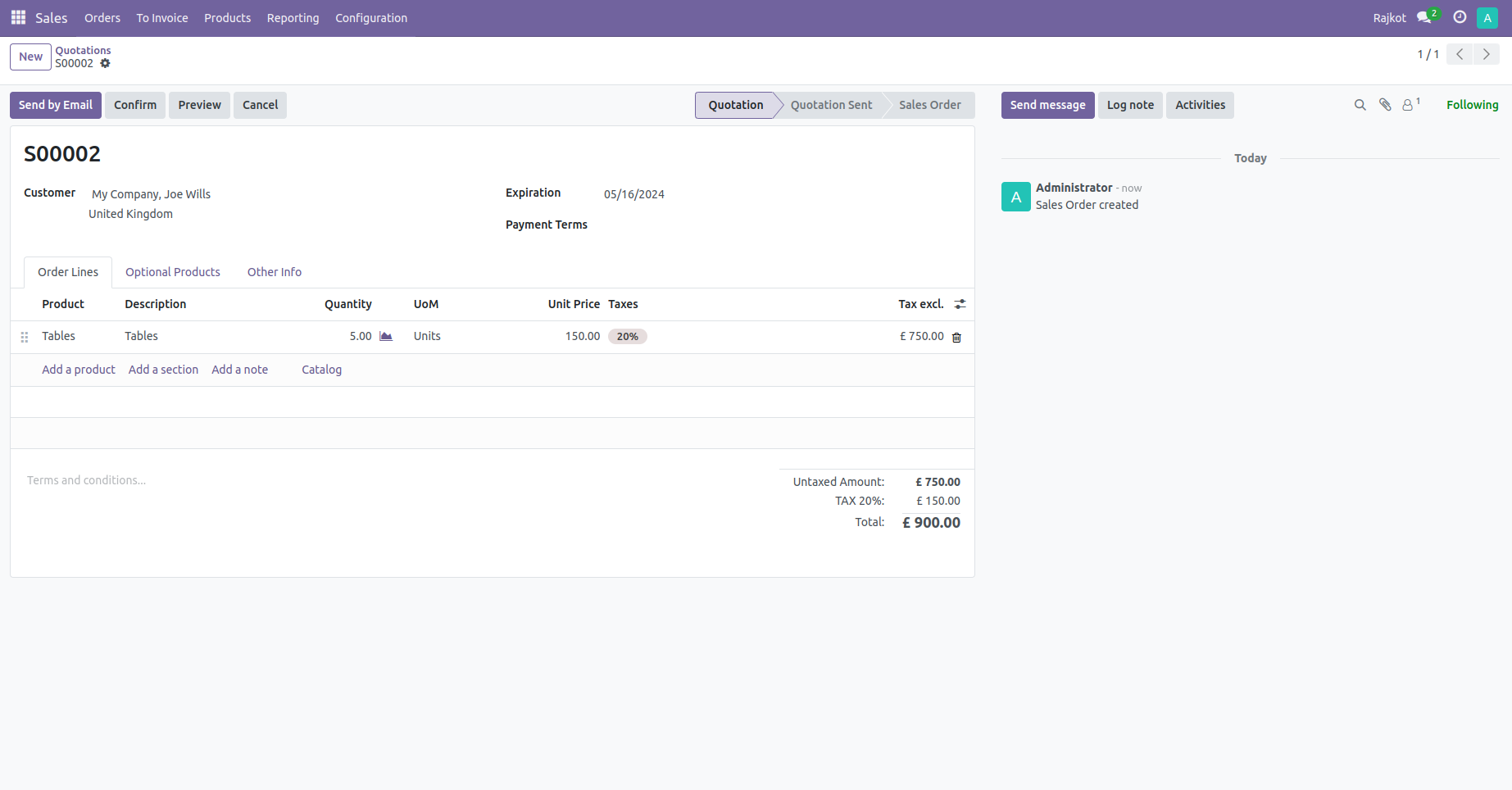Screen dimensions: 1512x790
Task: Click the followers person icon
Action: click(1408, 105)
